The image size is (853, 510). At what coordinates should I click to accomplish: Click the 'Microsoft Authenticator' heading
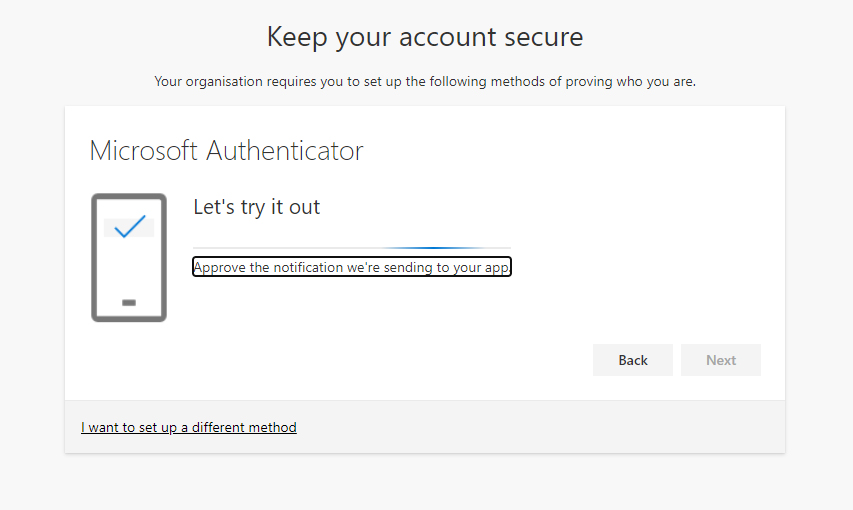coord(226,151)
